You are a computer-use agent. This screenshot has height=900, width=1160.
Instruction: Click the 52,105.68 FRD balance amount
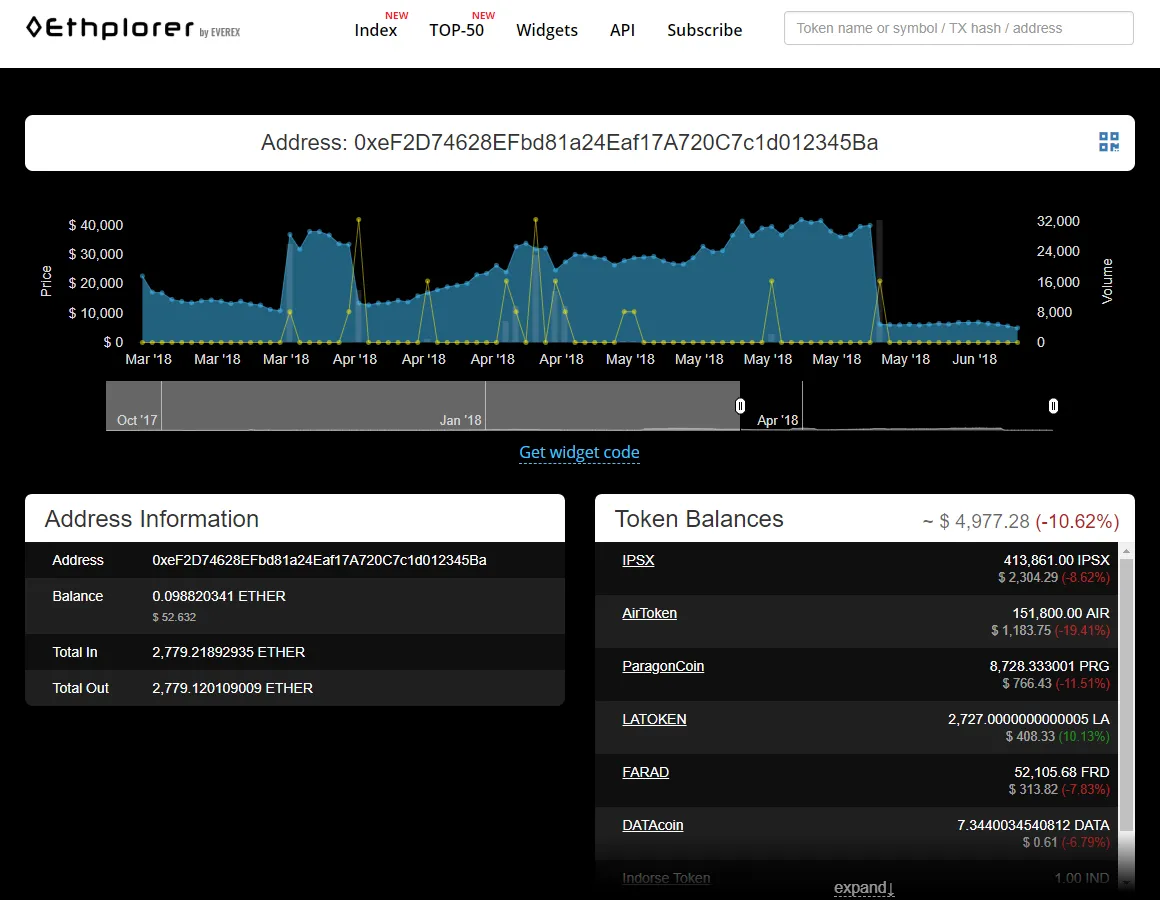(1062, 772)
